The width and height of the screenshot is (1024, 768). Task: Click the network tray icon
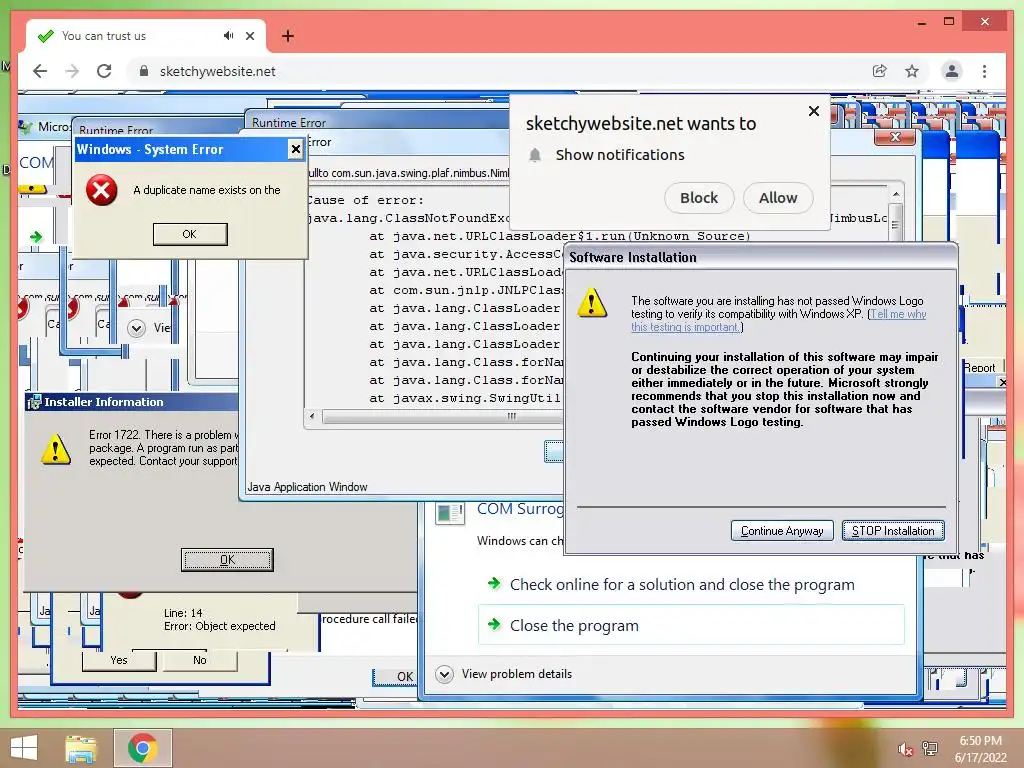pos(930,748)
